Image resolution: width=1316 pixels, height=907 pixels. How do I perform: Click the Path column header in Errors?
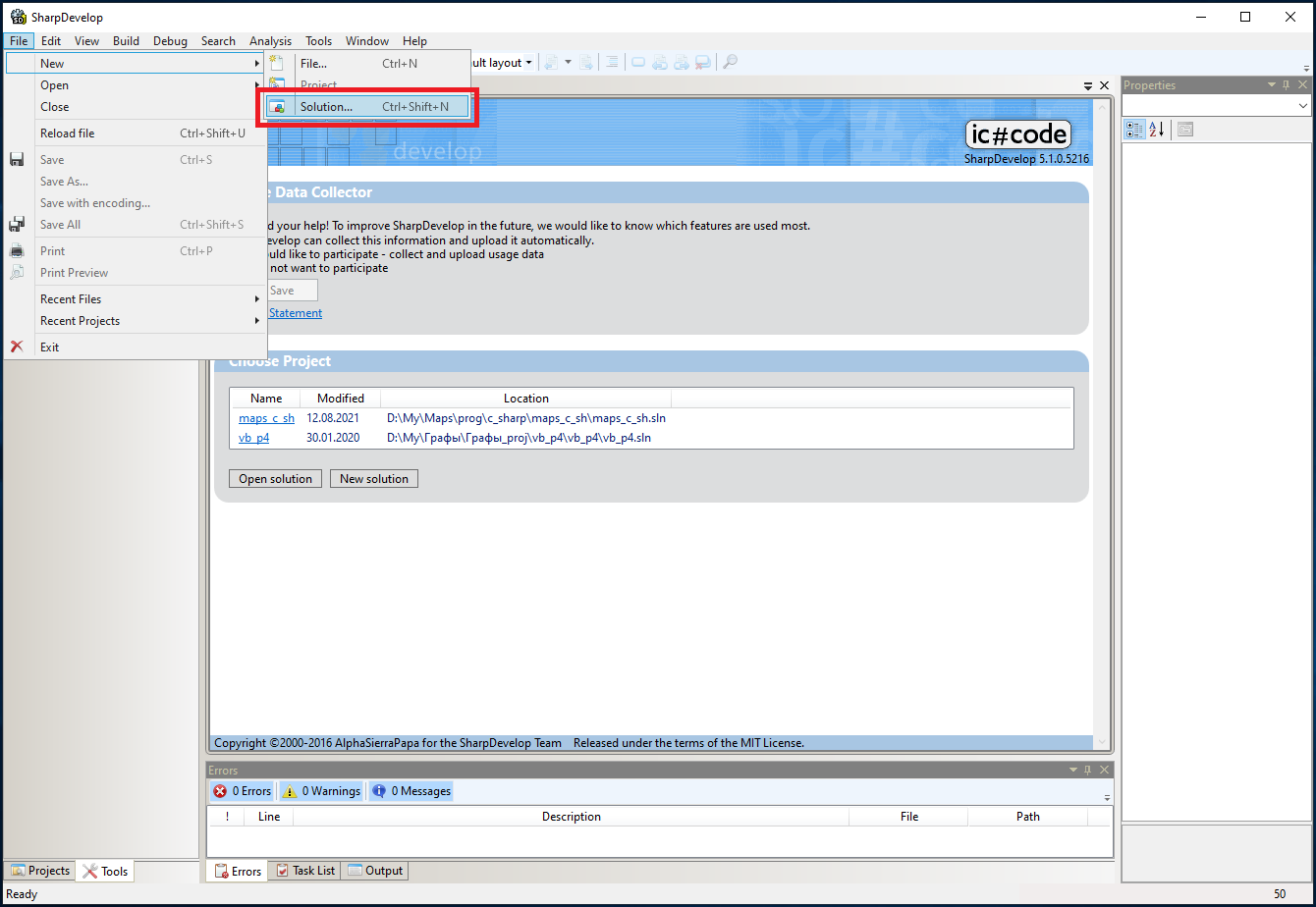1028,817
